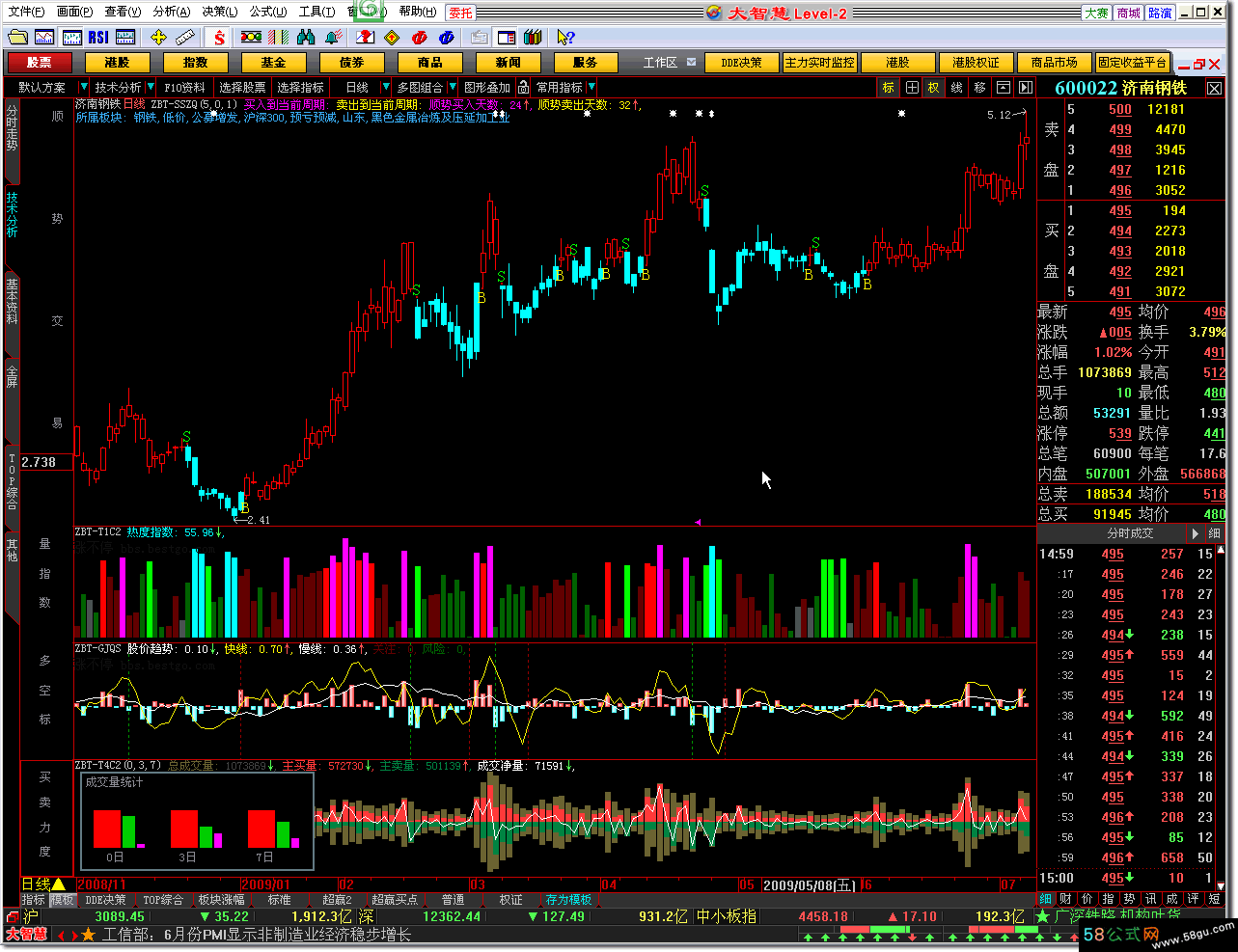Open the 工作区 dropdown arrow
This screenshot has width=1238, height=952.
click(691, 62)
